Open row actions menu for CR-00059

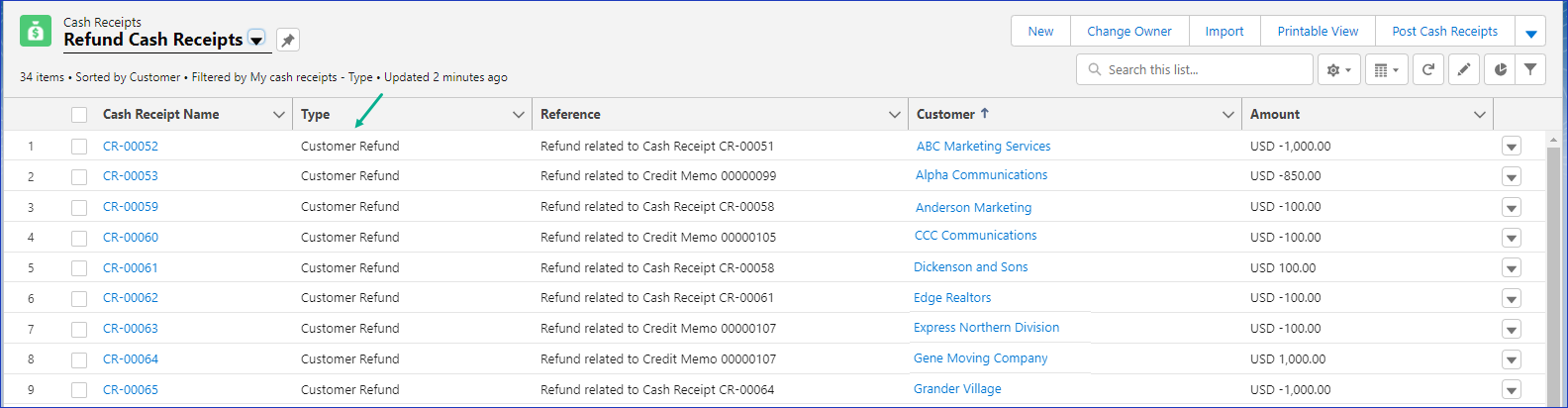click(x=1511, y=208)
